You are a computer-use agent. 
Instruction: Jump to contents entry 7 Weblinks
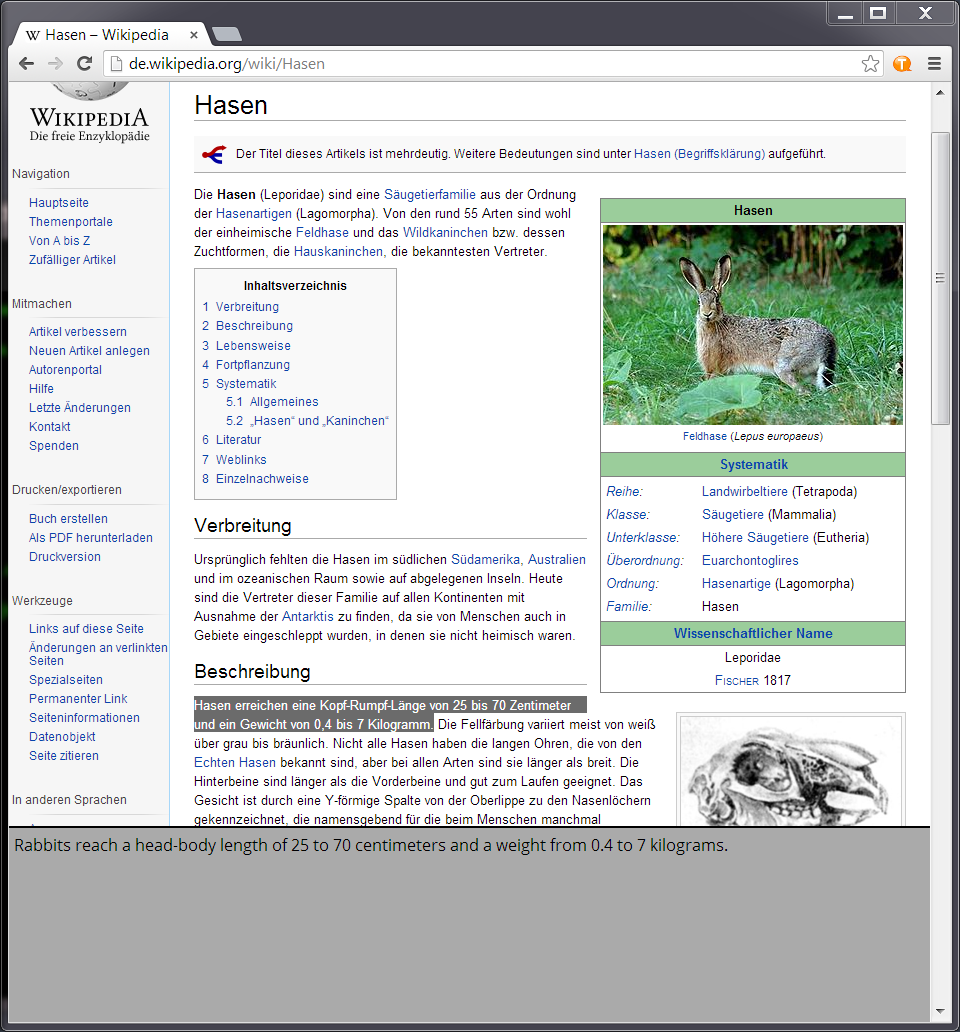pos(234,460)
